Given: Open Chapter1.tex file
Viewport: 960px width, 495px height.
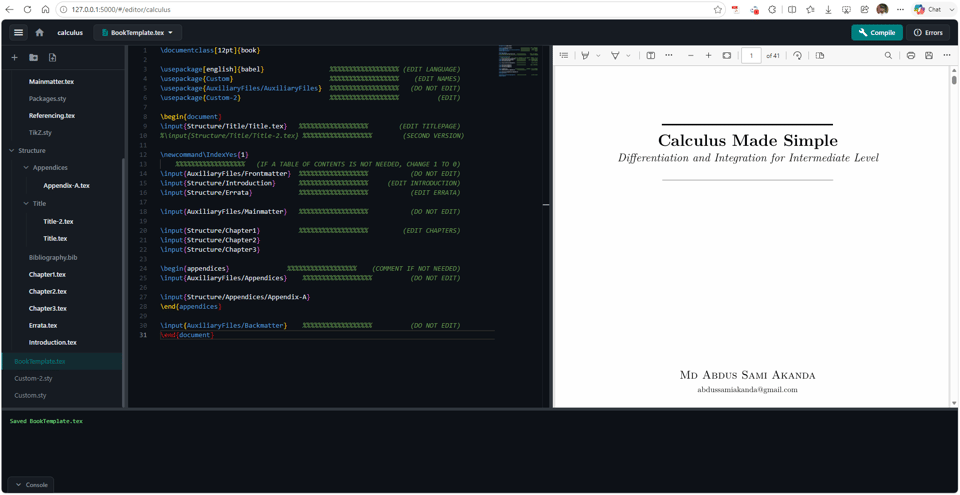Looking at the screenshot, I should [47, 274].
